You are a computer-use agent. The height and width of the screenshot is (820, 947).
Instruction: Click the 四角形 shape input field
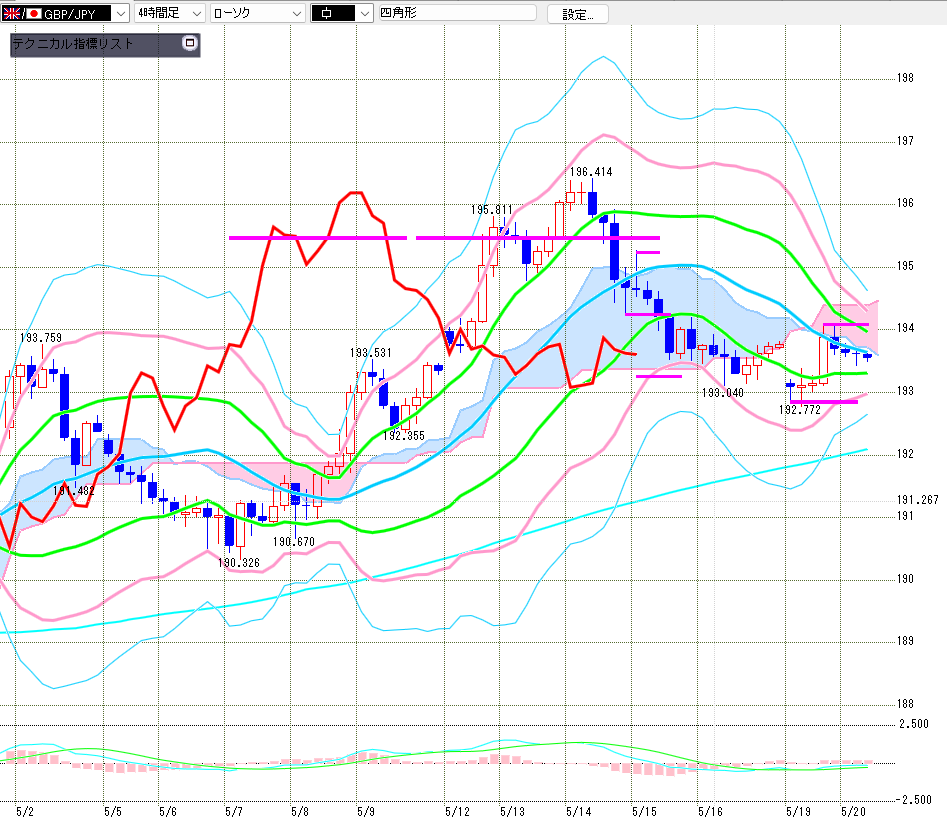pos(457,13)
